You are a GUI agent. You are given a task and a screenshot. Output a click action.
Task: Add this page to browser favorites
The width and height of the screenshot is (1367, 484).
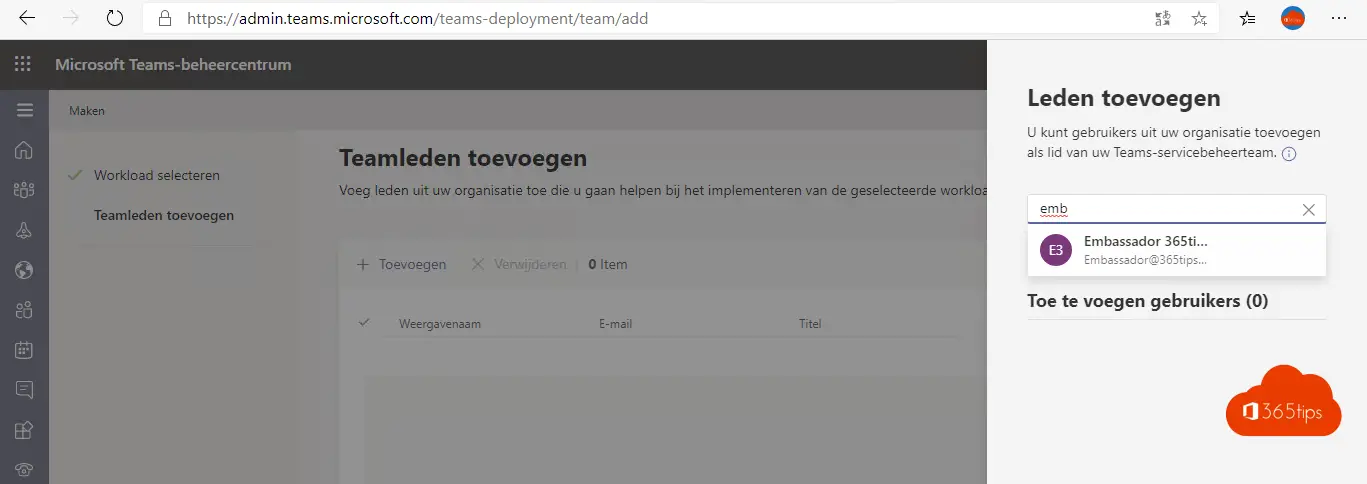(x=1199, y=18)
